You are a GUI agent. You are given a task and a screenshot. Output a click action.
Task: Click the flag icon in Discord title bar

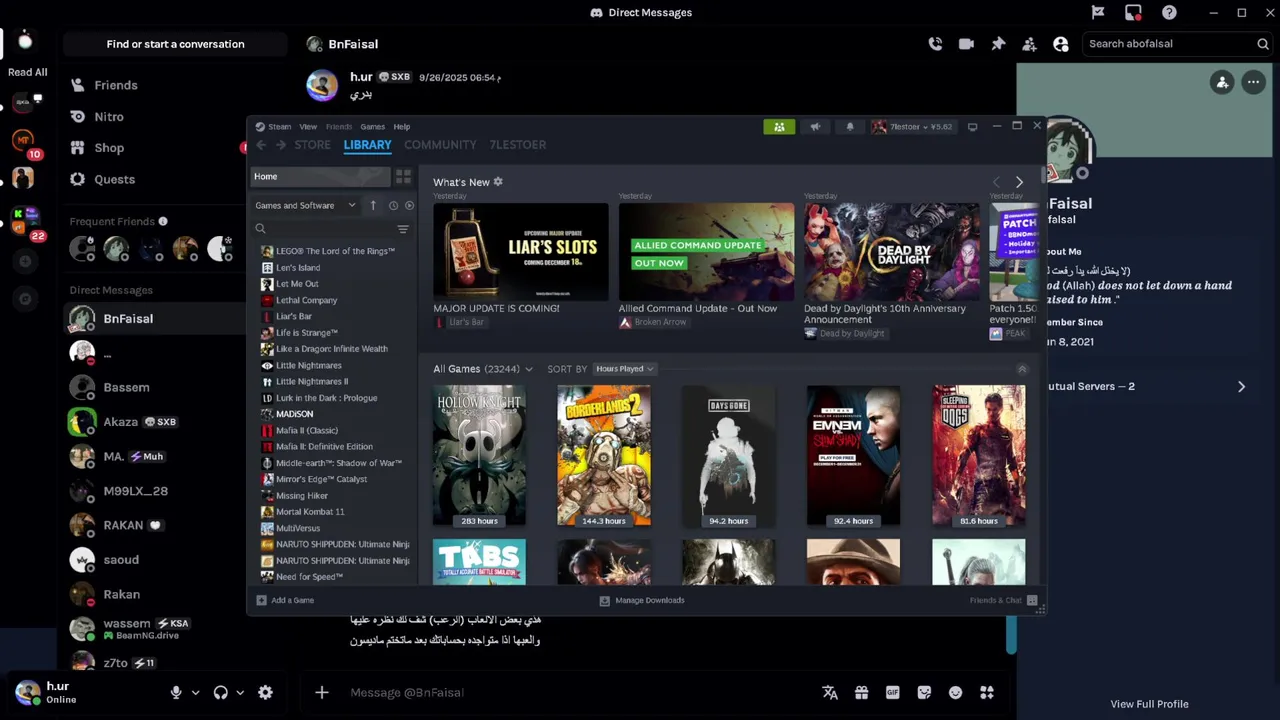coord(1098,13)
